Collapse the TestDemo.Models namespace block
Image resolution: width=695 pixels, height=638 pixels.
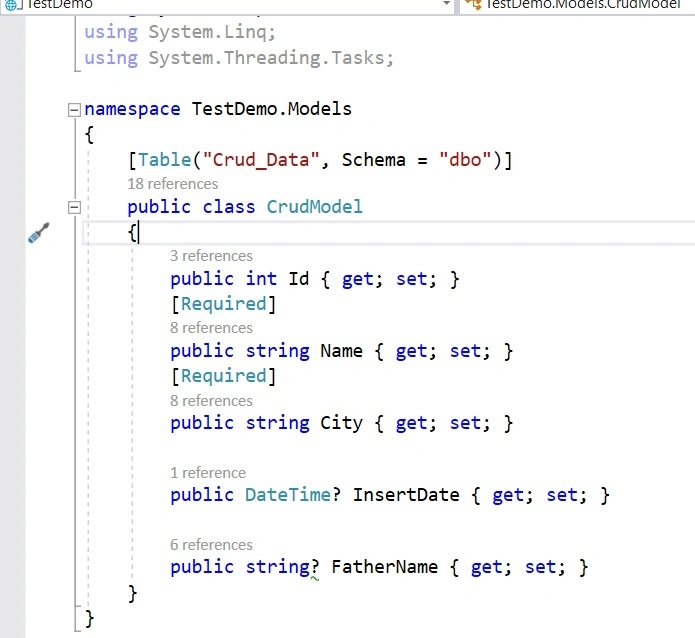coord(74,110)
